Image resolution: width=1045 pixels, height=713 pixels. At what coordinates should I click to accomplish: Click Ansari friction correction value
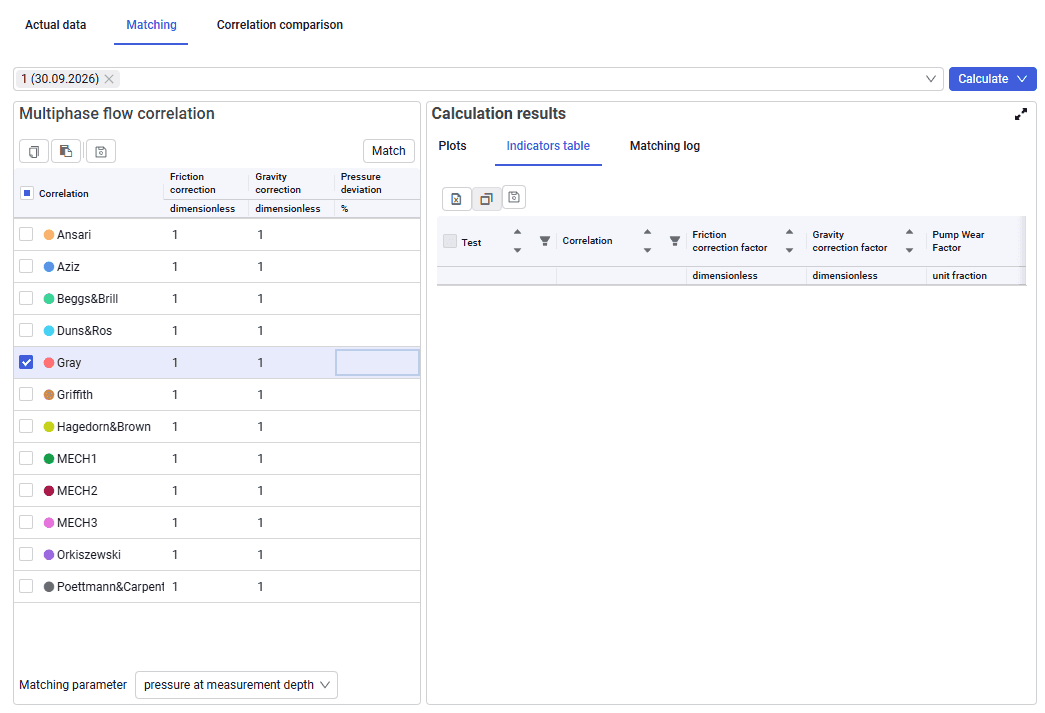pos(175,235)
